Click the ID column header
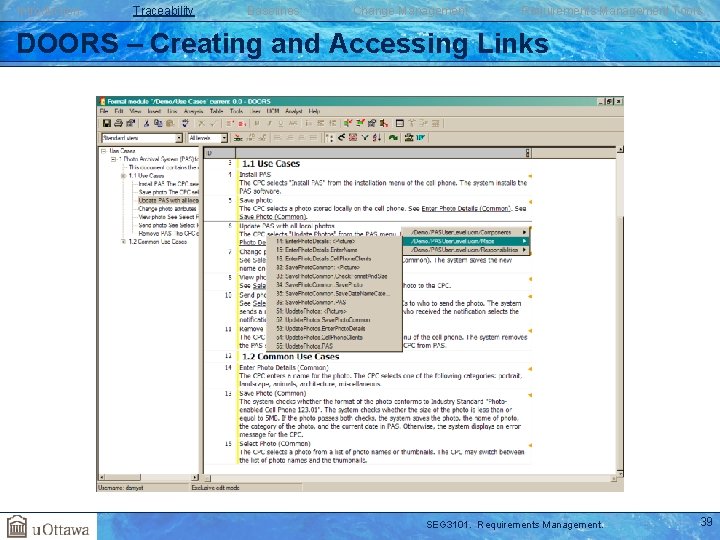720x540 pixels. click(x=219, y=153)
